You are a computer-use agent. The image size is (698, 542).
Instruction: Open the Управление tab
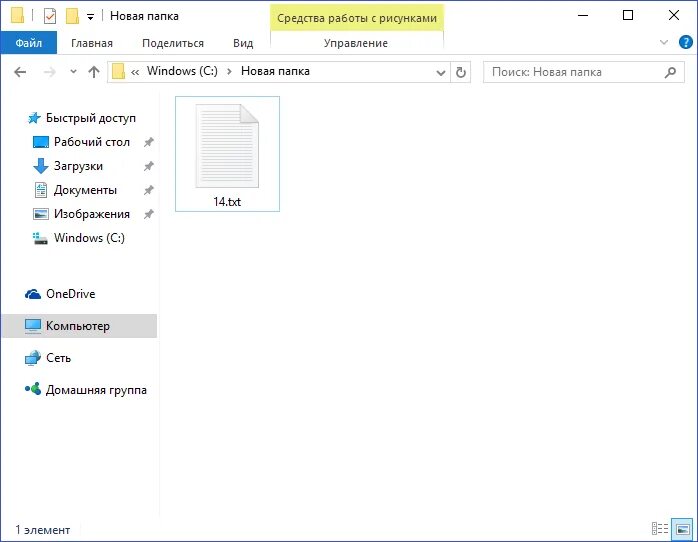(356, 43)
